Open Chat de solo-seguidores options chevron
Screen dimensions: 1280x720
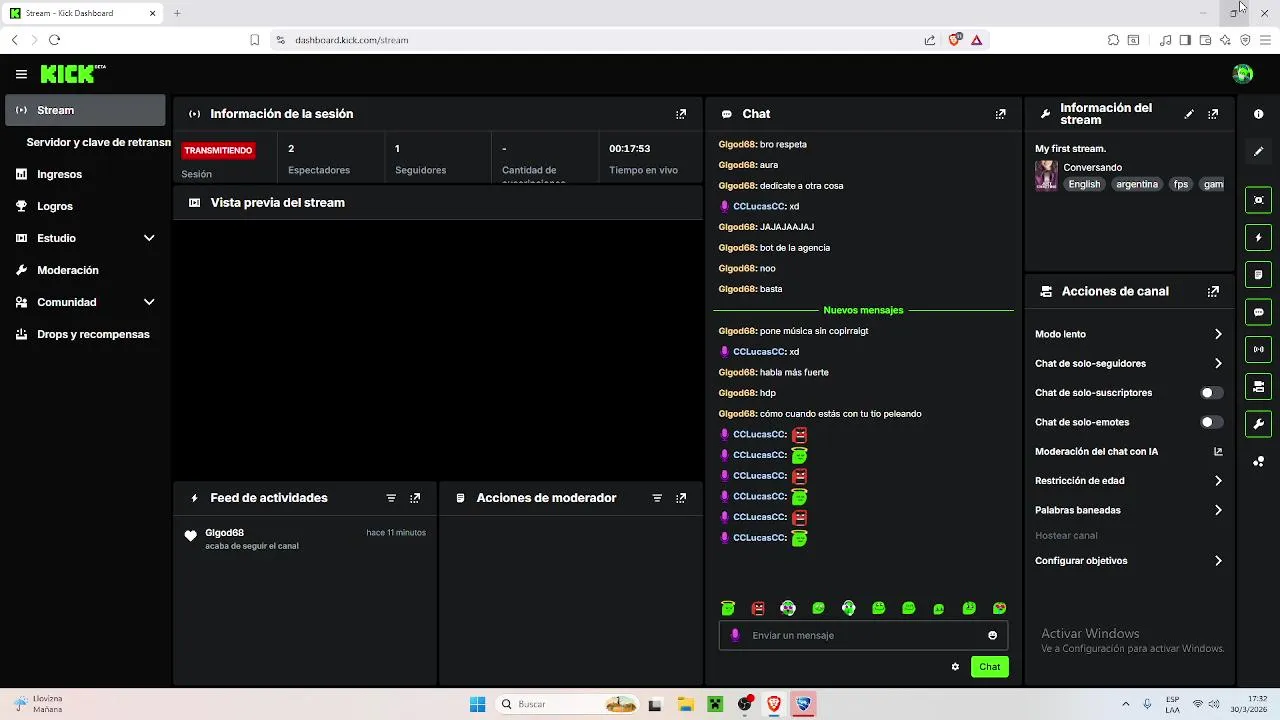click(1218, 364)
